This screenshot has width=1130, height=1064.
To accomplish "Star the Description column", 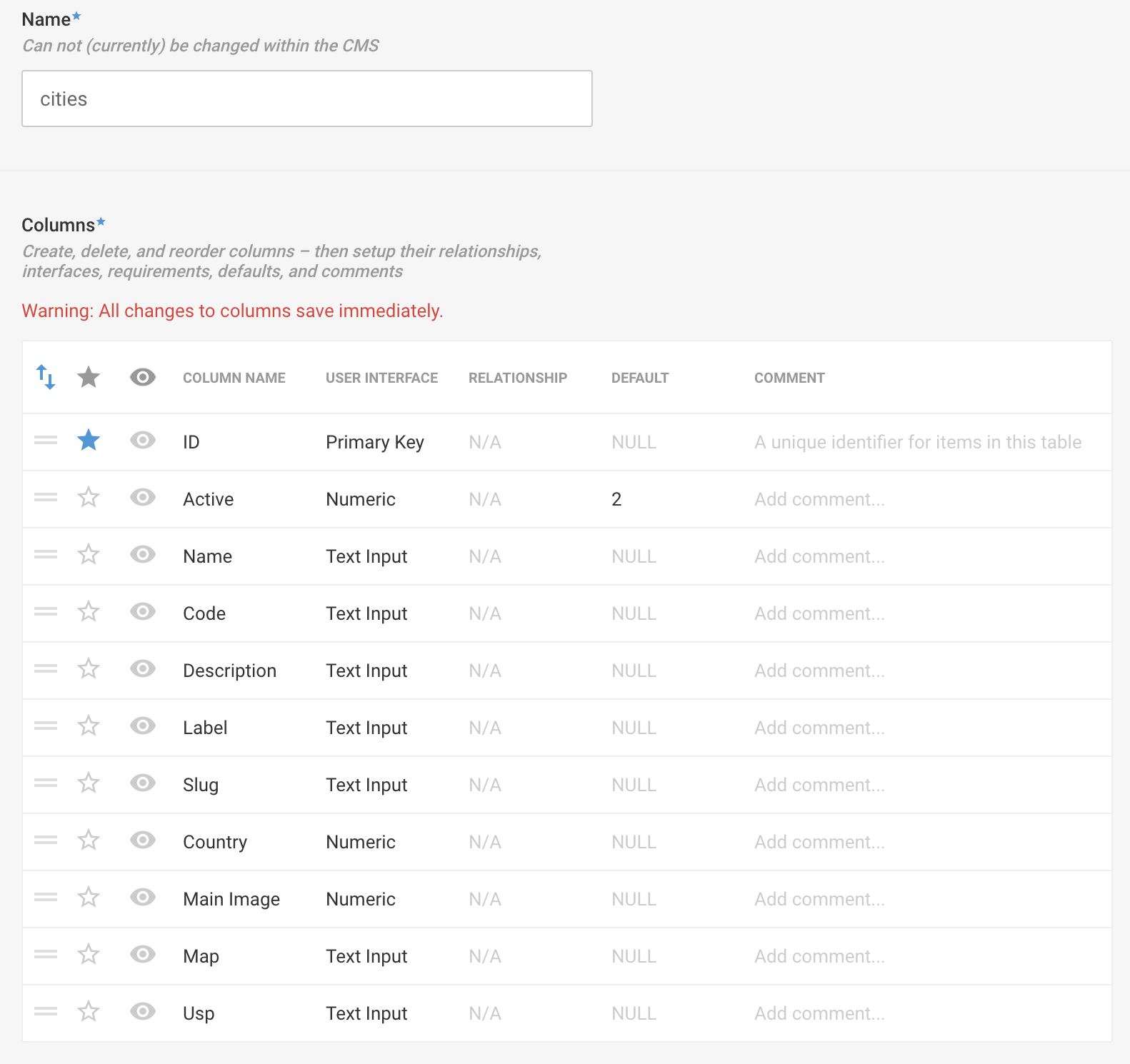I will coord(89,669).
